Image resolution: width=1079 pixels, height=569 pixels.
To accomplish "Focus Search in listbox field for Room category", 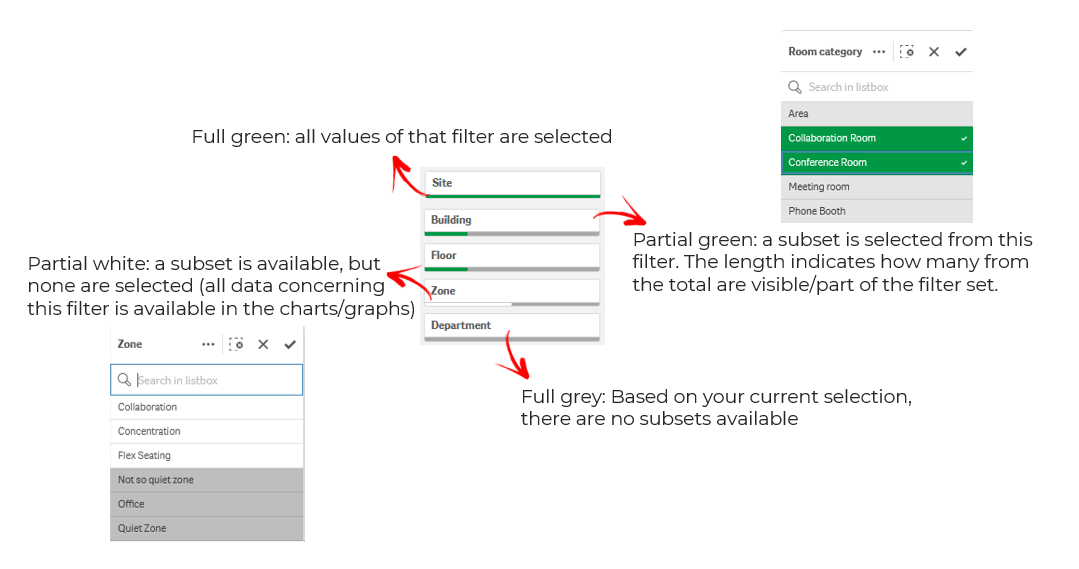I will click(877, 87).
